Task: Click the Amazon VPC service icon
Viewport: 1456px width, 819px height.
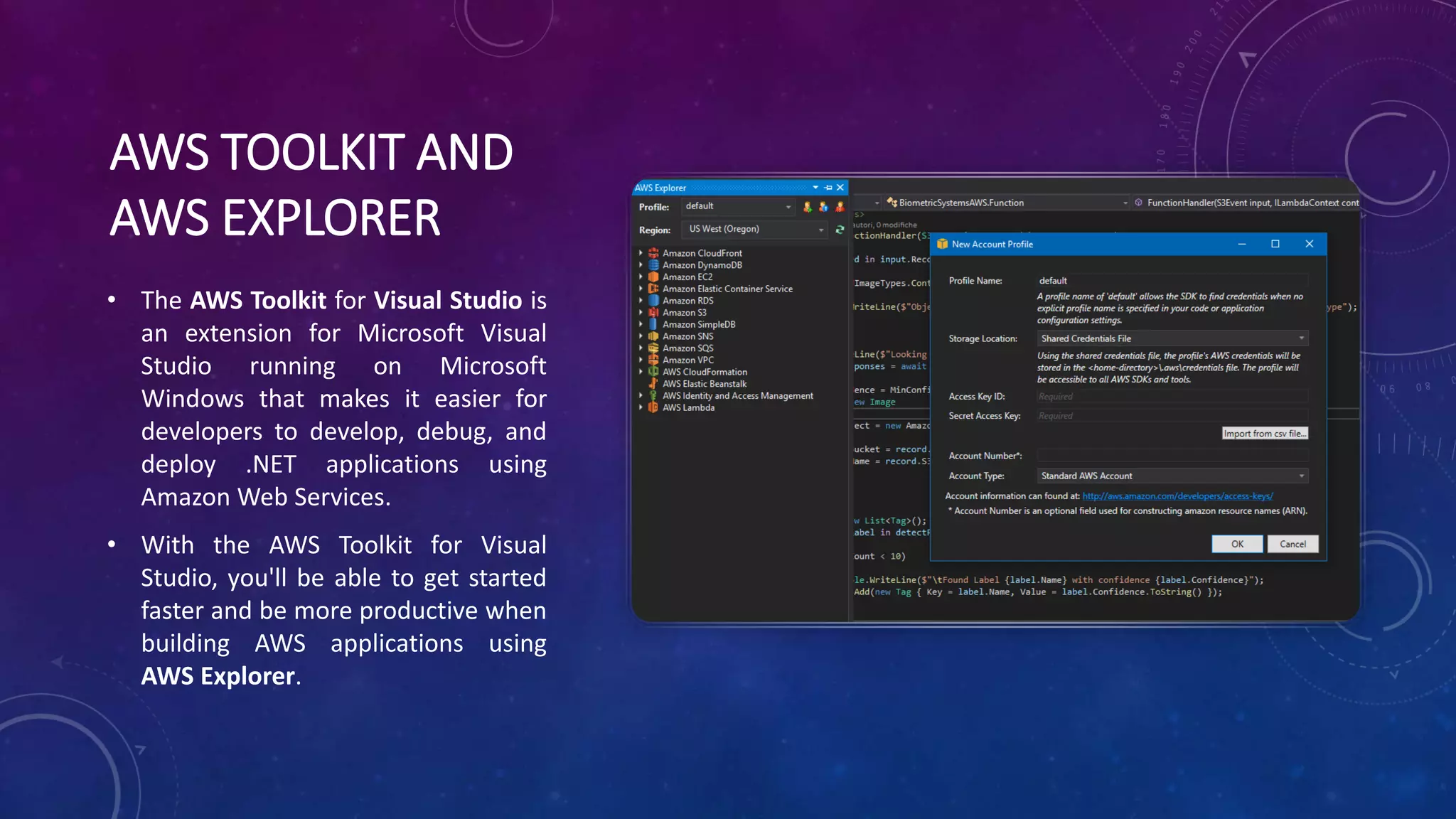Action: point(653,360)
